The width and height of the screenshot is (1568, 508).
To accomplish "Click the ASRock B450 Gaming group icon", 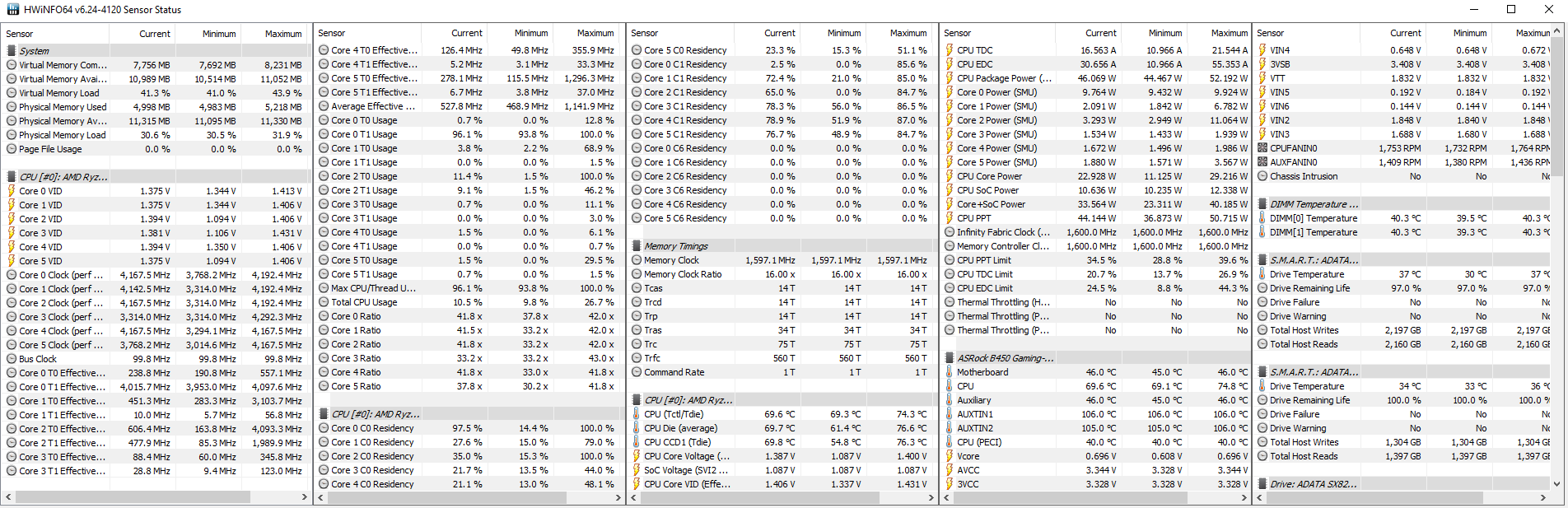I will coord(950,358).
